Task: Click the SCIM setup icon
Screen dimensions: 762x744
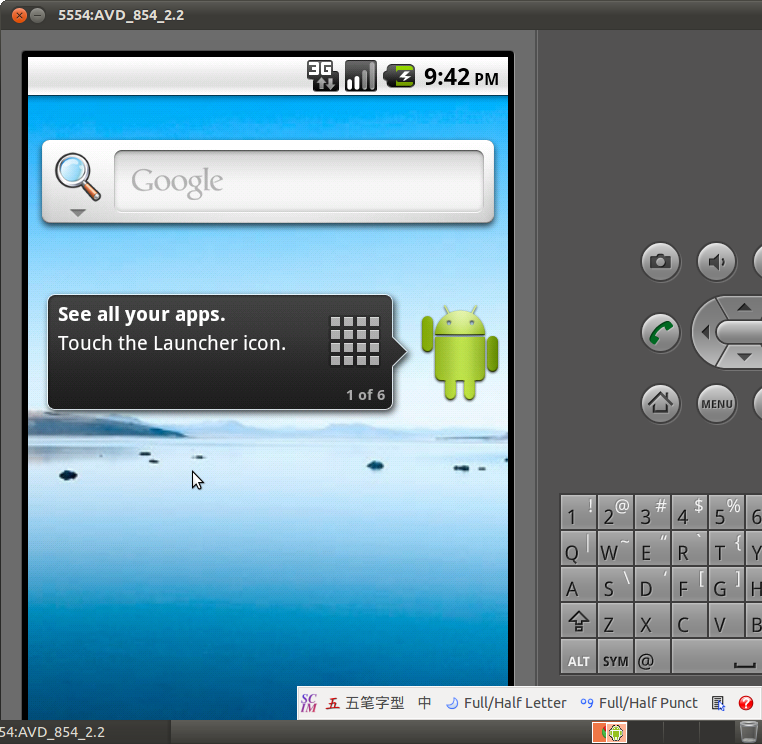Action: pos(718,703)
